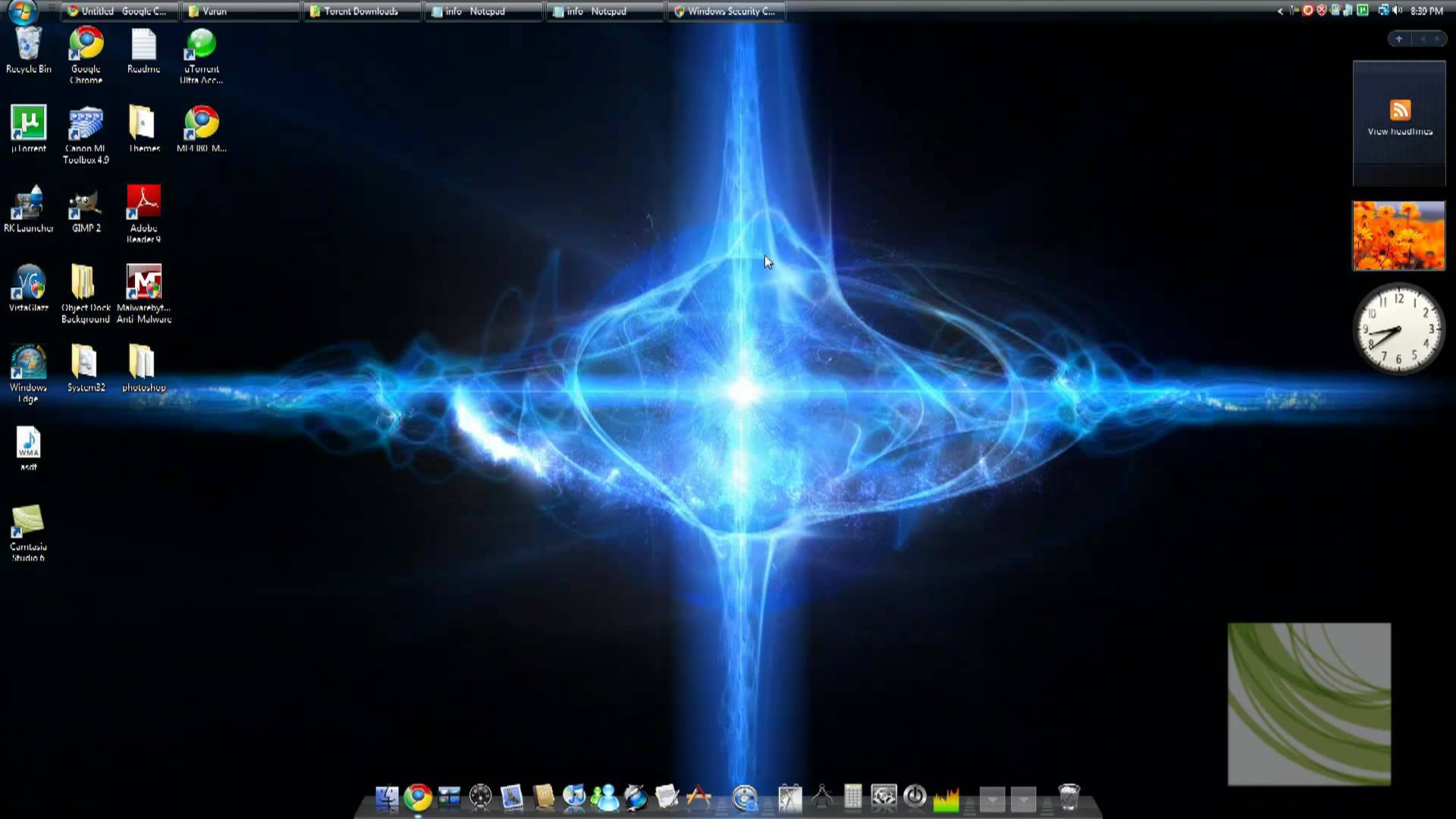Viewport: 1456px width, 819px height.
Task: Select the Camtasia Studio 6 shortcut
Action: (29, 533)
